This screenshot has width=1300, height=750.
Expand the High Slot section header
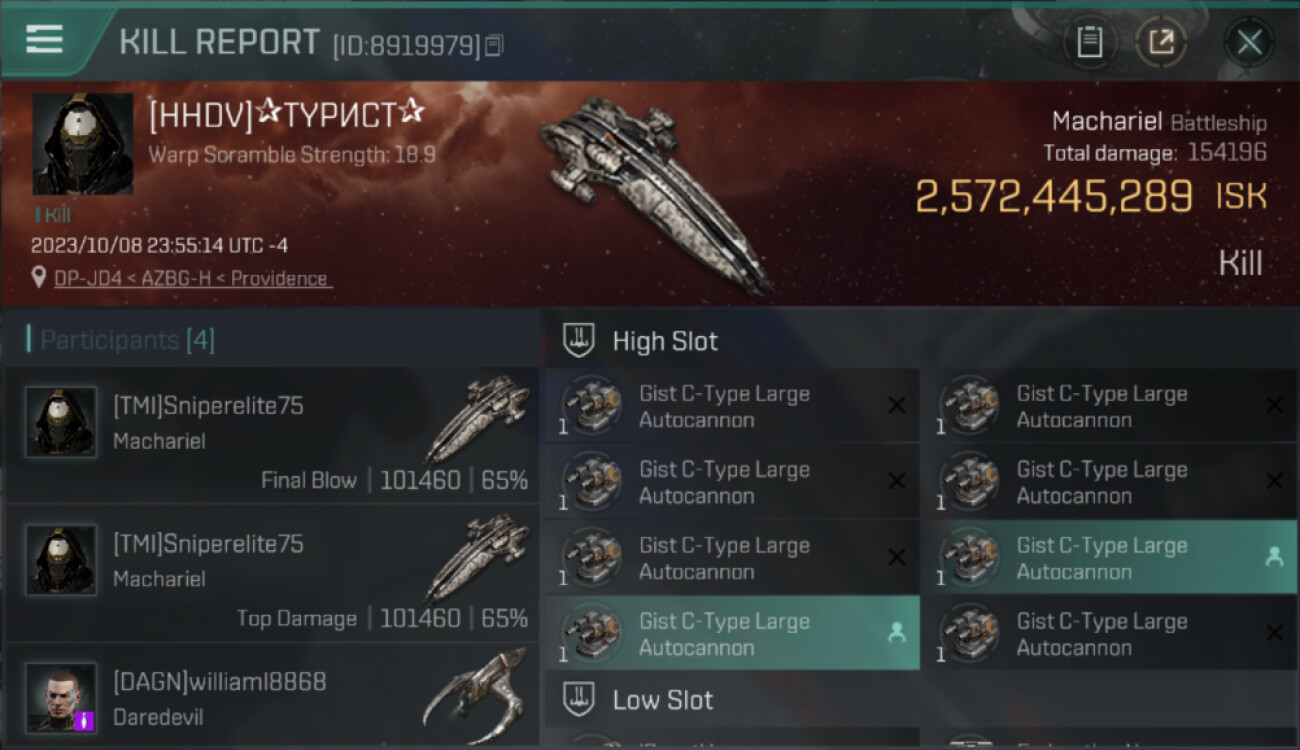[920, 341]
